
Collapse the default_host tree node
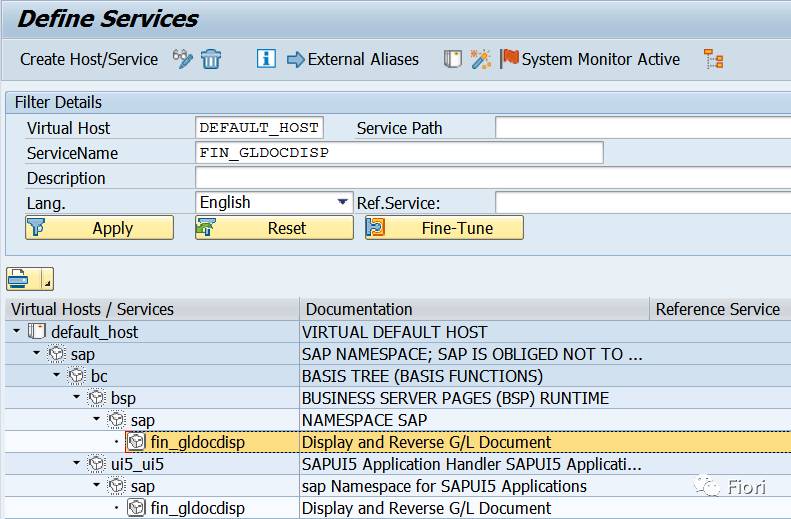pos(17,331)
